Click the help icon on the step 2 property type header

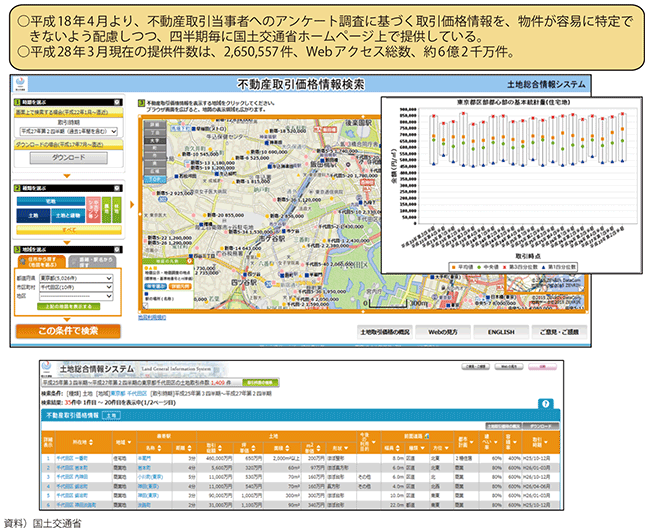point(117,188)
